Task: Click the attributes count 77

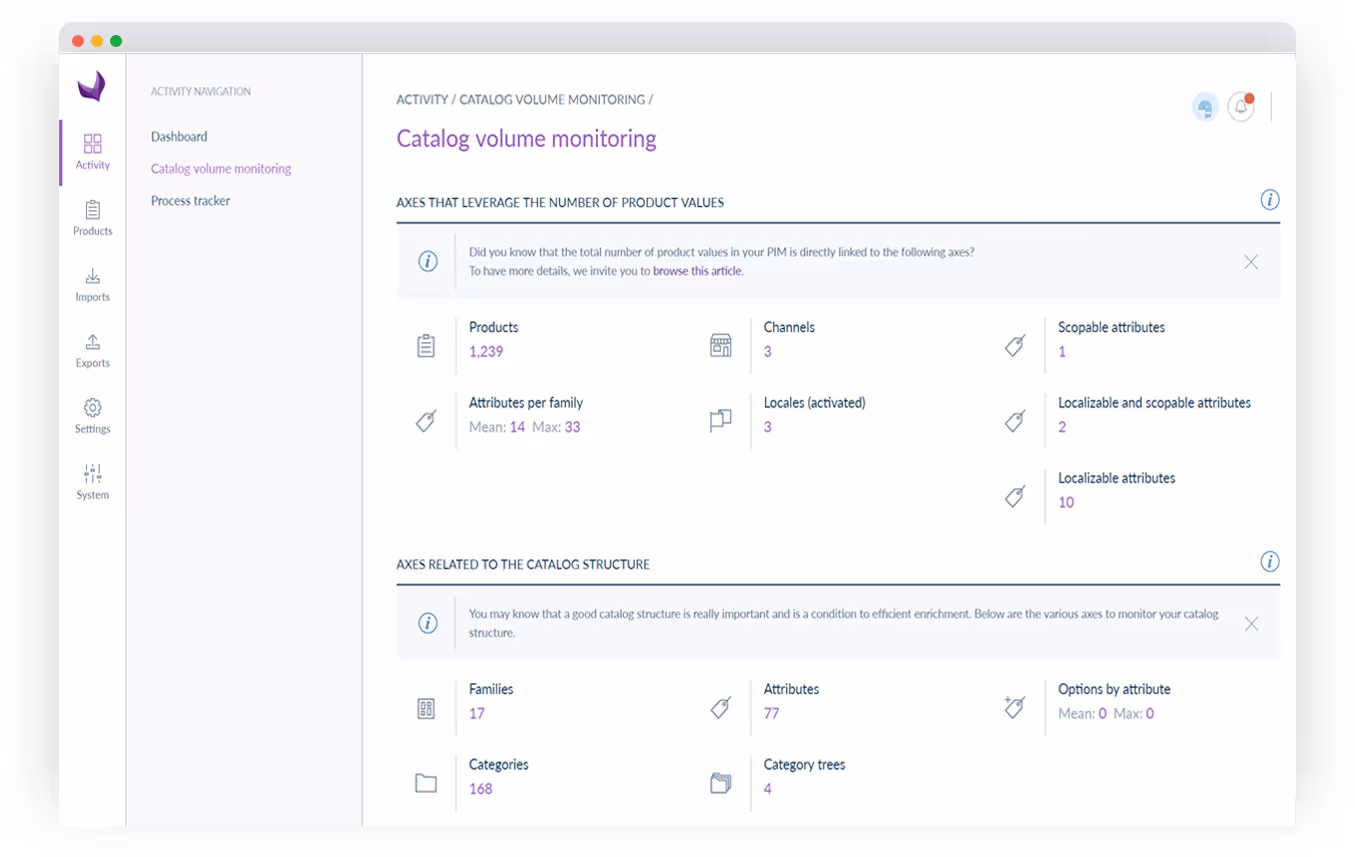Action: point(771,714)
